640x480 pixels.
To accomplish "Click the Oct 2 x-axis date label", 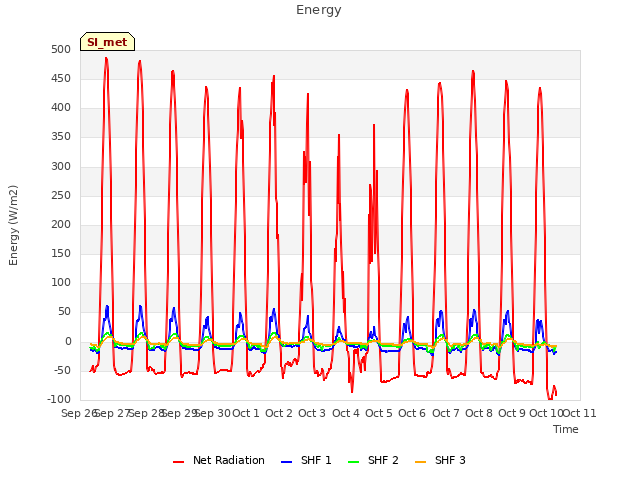I will click(279, 413).
